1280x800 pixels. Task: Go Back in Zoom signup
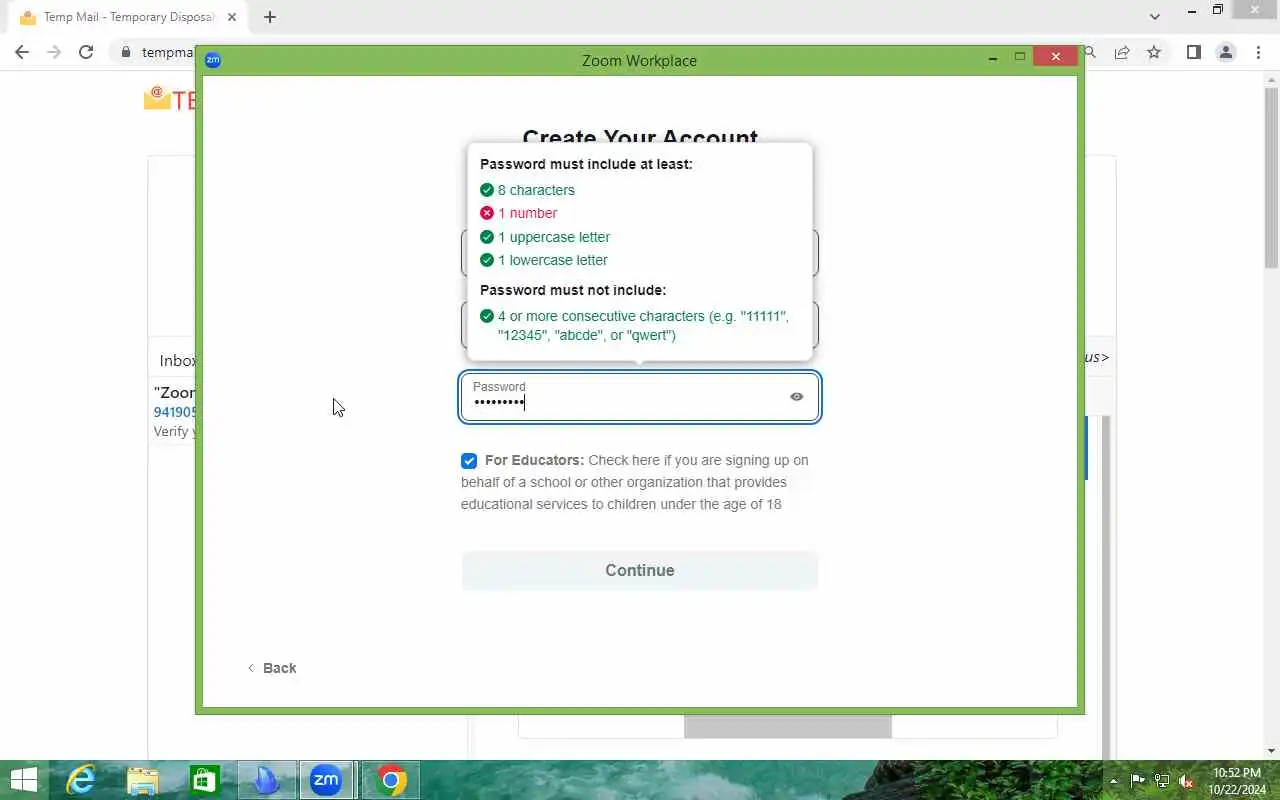click(x=272, y=668)
